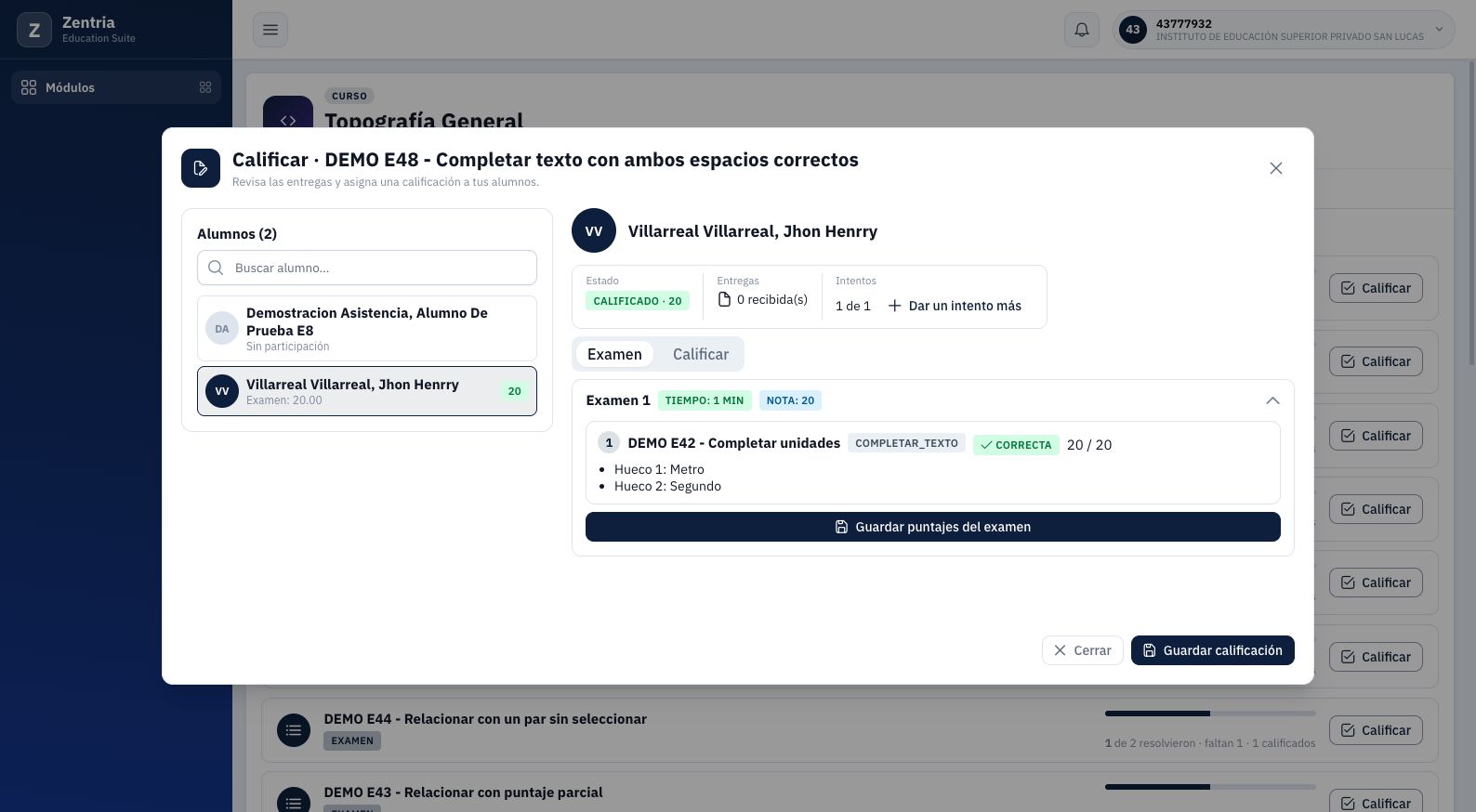The height and width of the screenshot is (812, 1476).
Task: Click the large VV avatar beside student name
Action: [594, 230]
